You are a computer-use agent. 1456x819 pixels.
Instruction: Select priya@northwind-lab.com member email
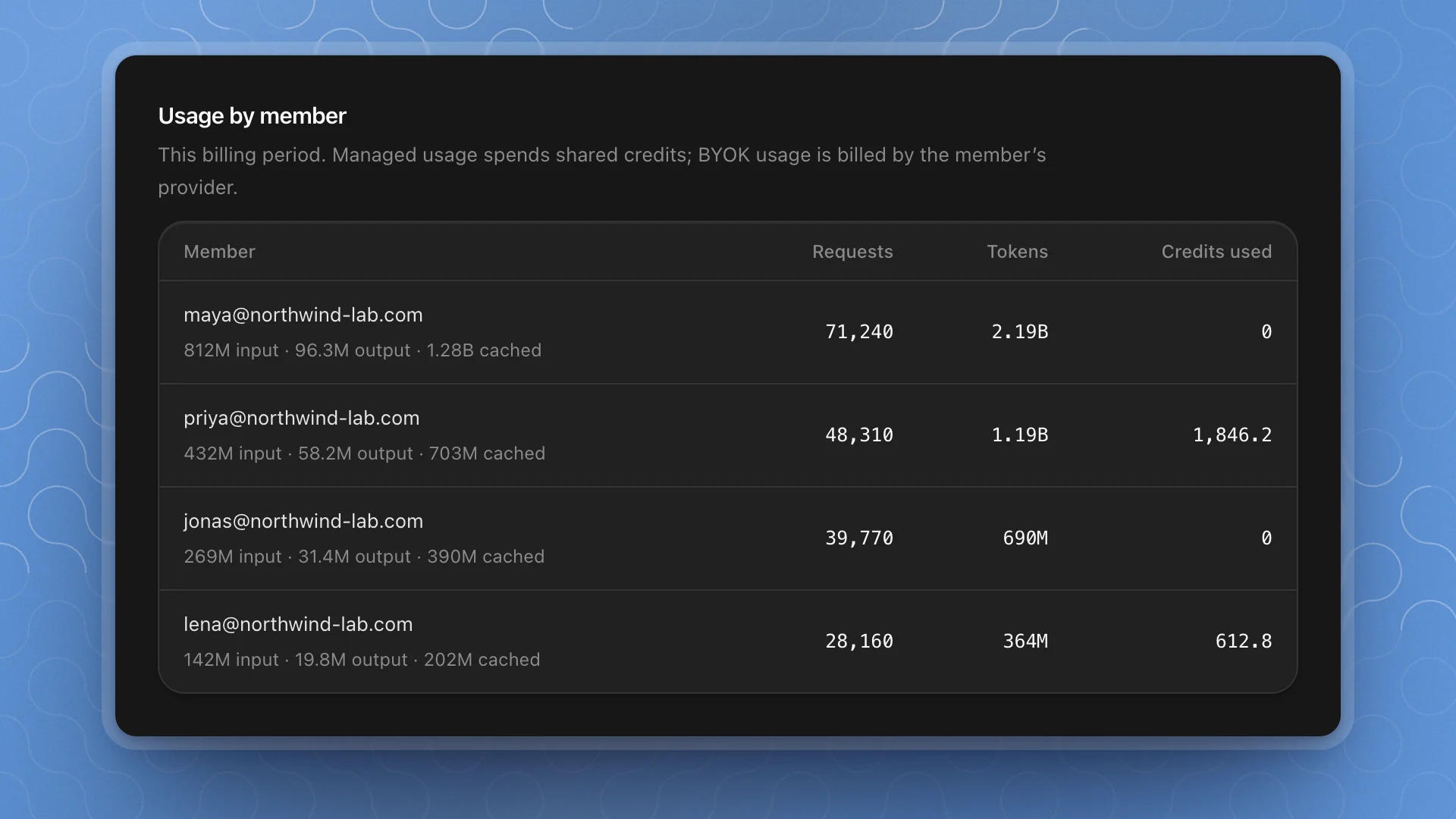tap(301, 419)
